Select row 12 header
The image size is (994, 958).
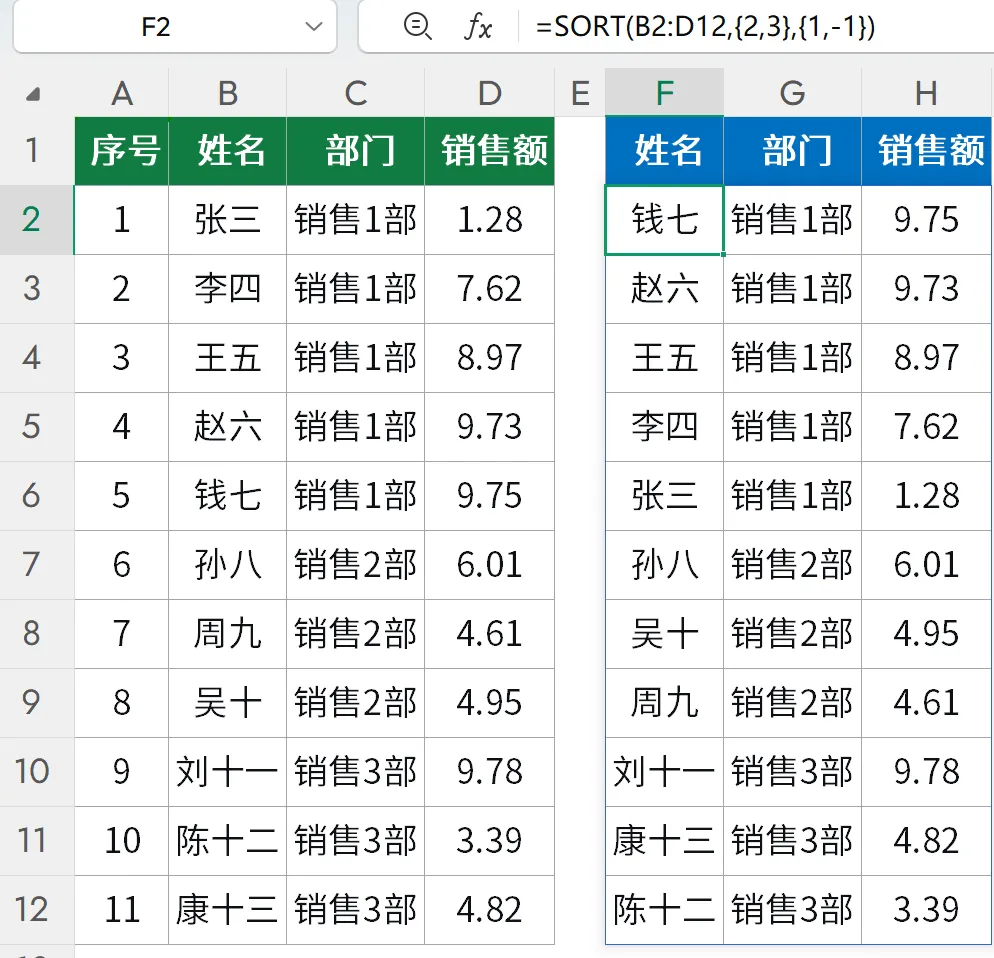tap(32, 910)
